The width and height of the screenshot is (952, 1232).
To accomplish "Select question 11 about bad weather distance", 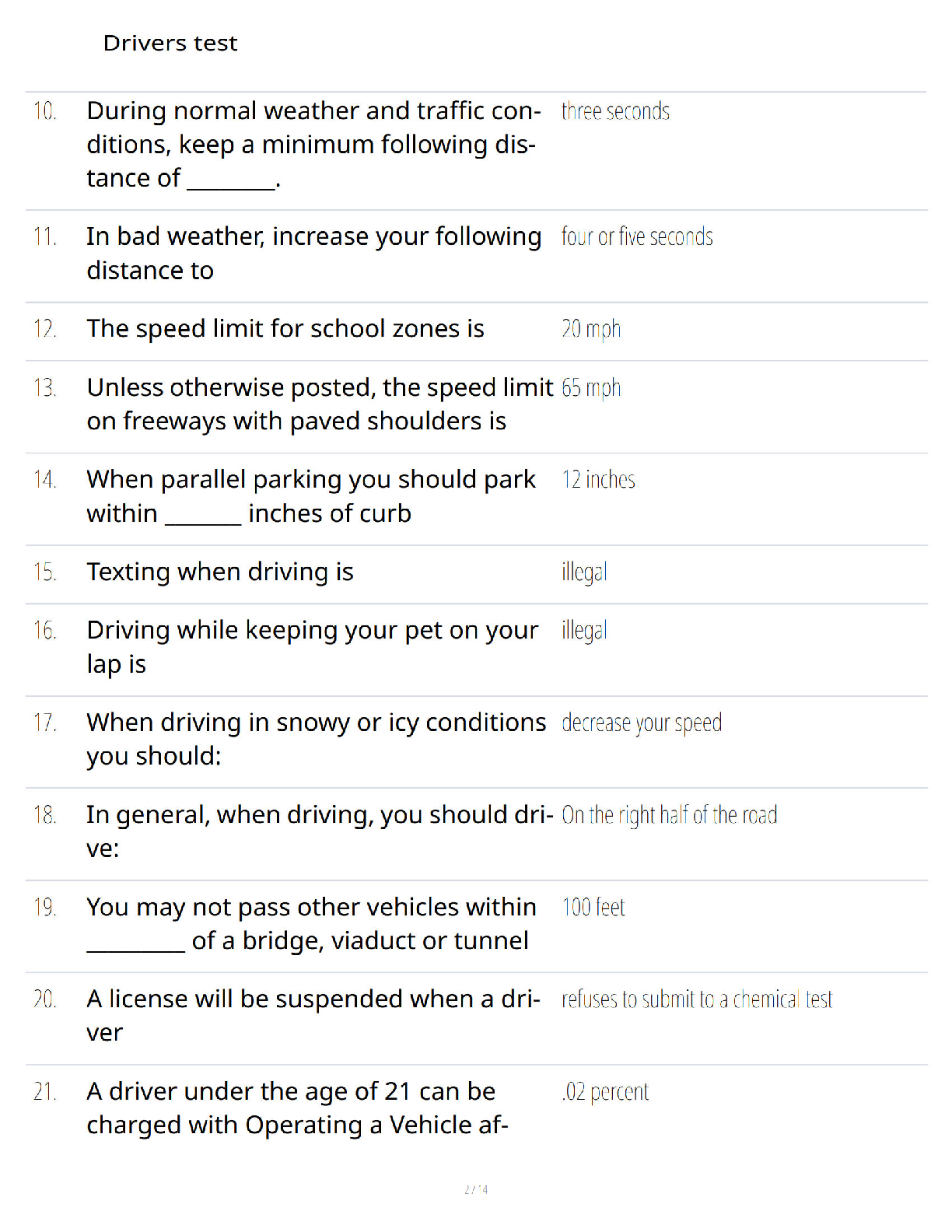I will [313, 254].
